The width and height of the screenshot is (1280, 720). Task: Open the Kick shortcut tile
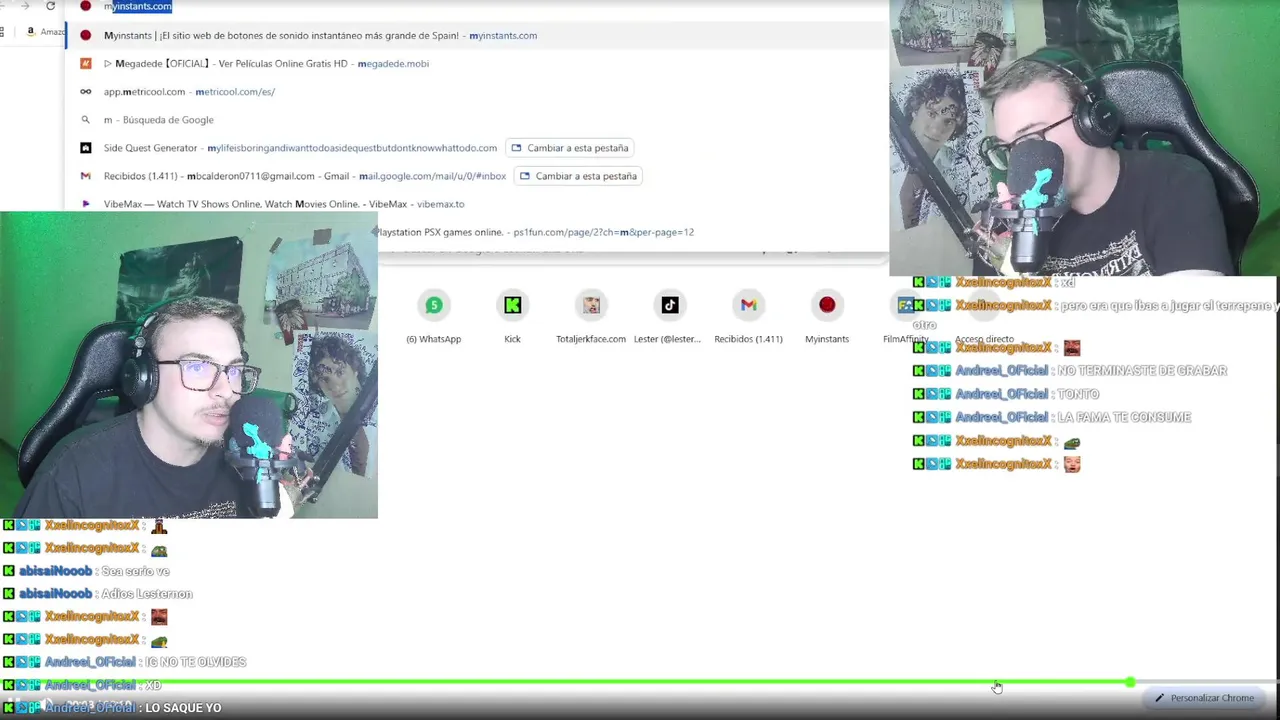tap(512, 318)
